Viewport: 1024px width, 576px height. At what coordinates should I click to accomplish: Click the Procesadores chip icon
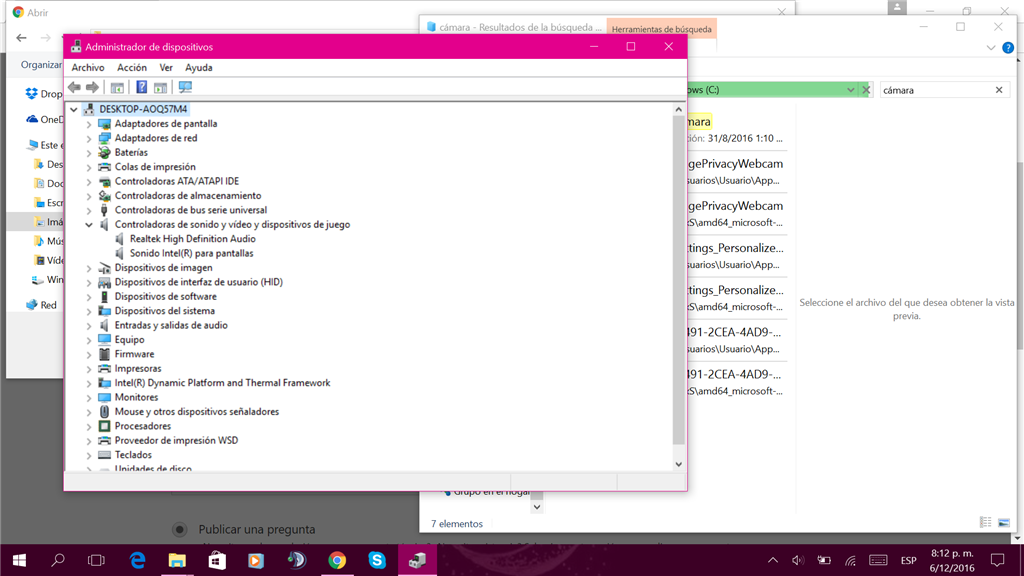[x=104, y=426]
